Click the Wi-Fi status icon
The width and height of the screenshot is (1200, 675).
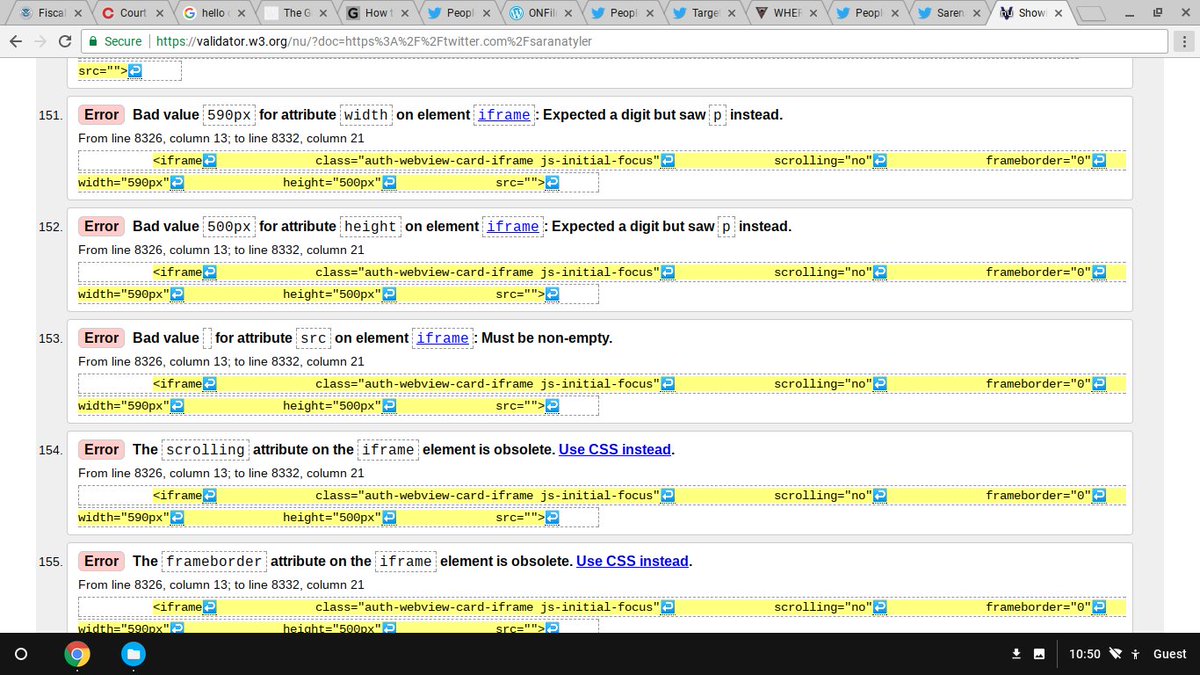click(x=1117, y=654)
